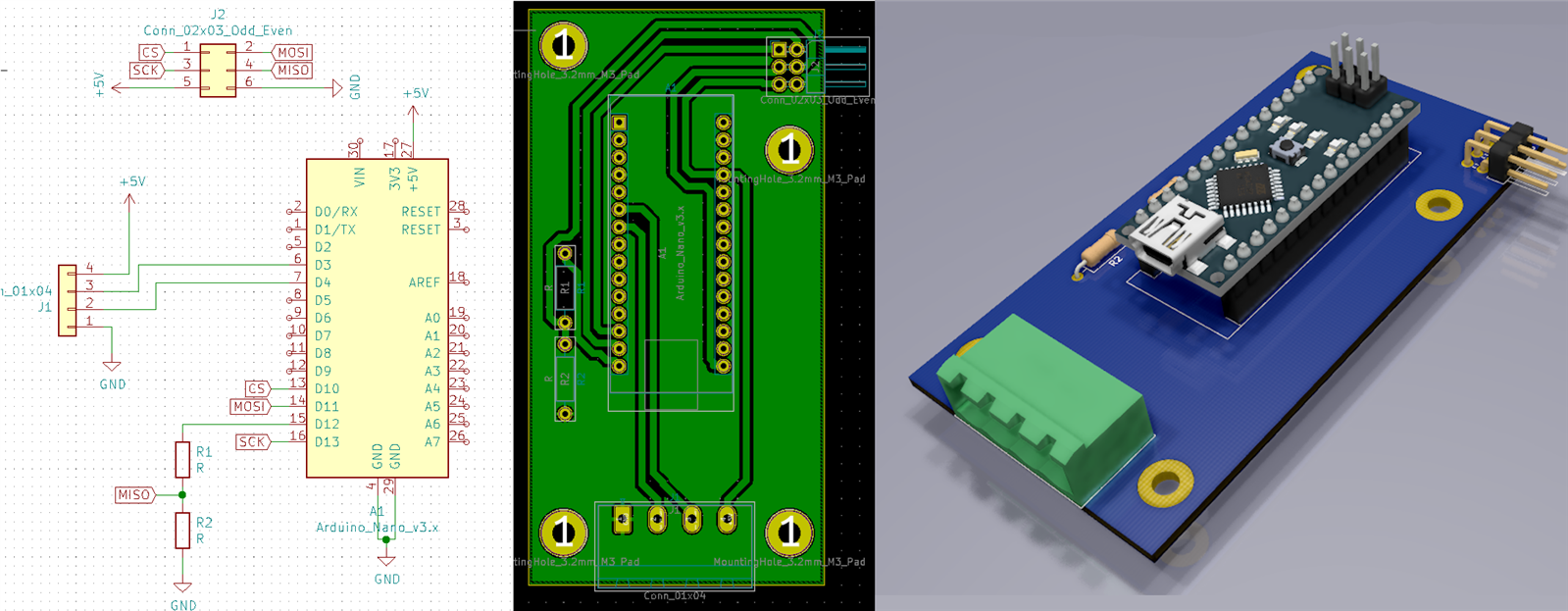Select the MOSI net label beside J2 pin 2
The width and height of the screenshot is (1568, 611).
pyautogui.click(x=293, y=53)
